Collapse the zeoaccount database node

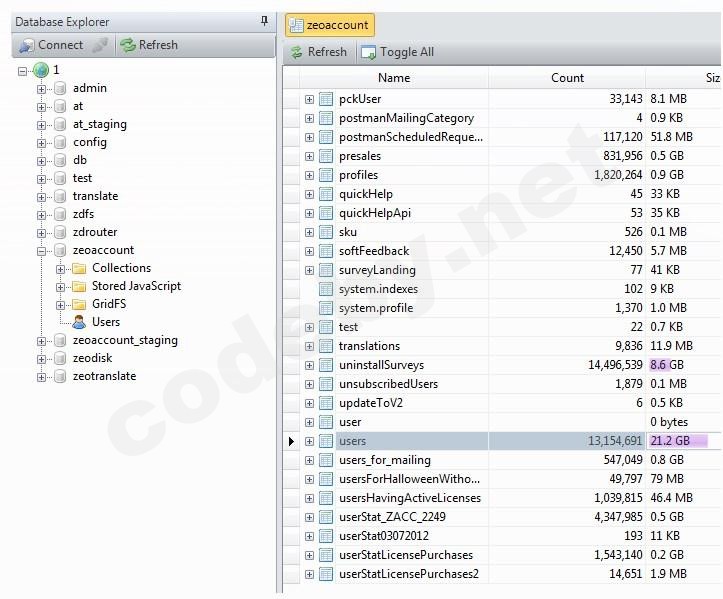pyautogui.click(x=41, y=251)
